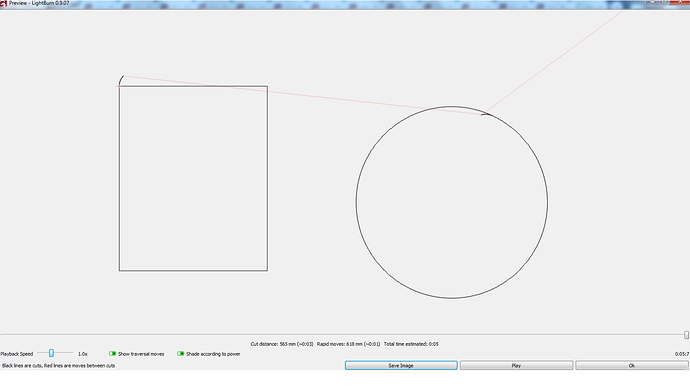Close the Preview window

point(680,2)
